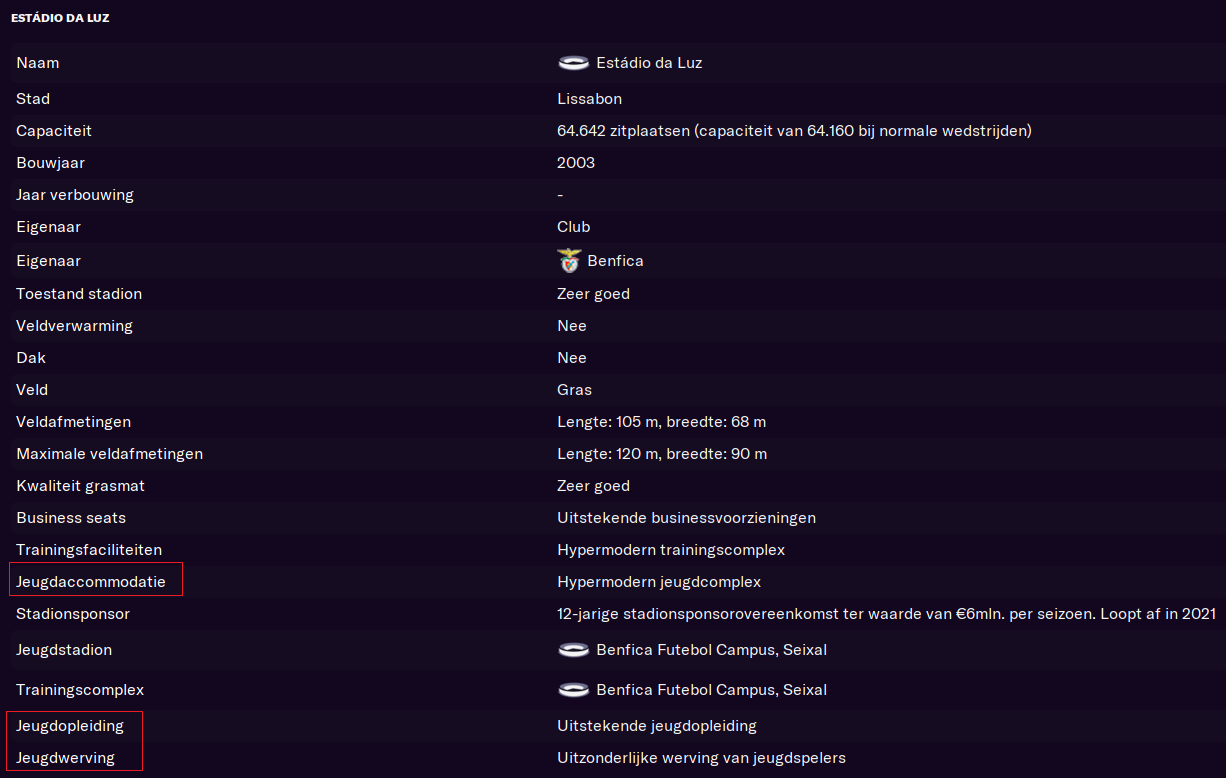Click the stadium icon beside Estádio da Luz
Image resolution: width=1226 pixels, height=778 pixels.
tap(573, 63)
